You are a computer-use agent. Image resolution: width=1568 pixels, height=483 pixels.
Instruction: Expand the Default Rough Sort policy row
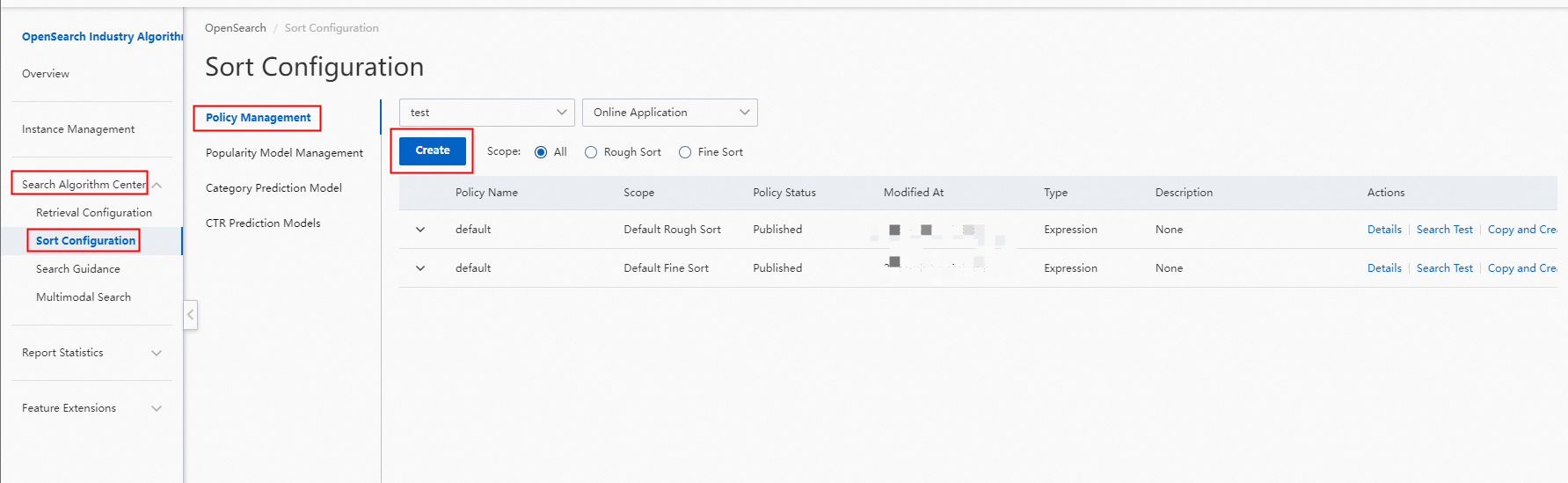point(420,230)
